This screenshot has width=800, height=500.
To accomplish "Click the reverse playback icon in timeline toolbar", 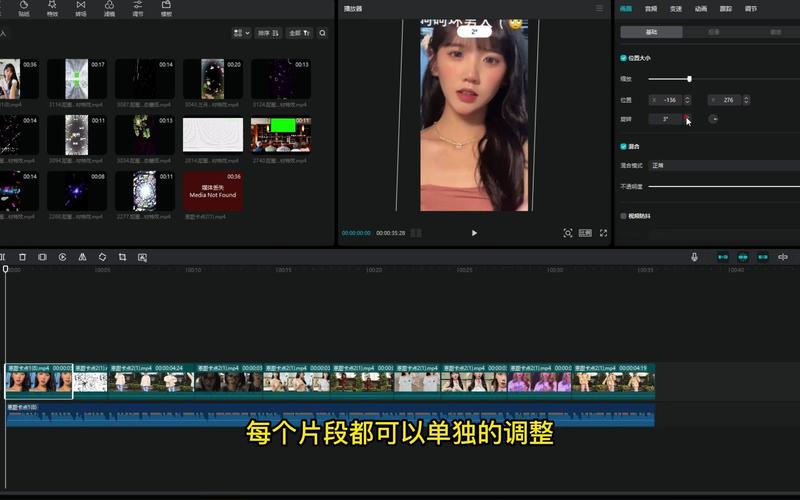I will coord(62,257).
